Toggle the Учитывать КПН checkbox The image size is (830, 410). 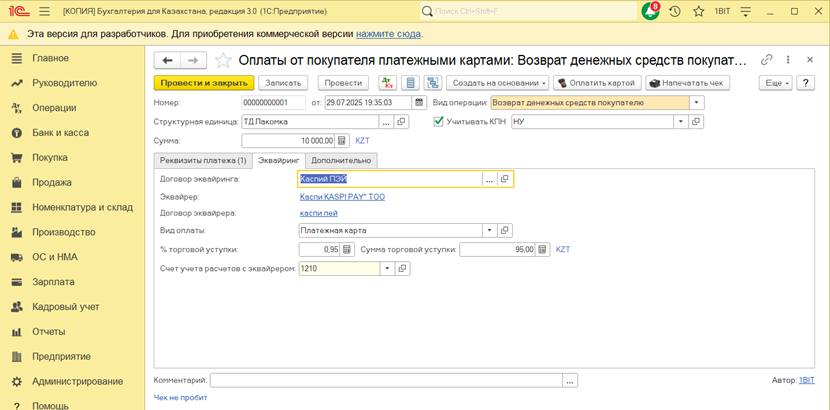click(438, 122)
